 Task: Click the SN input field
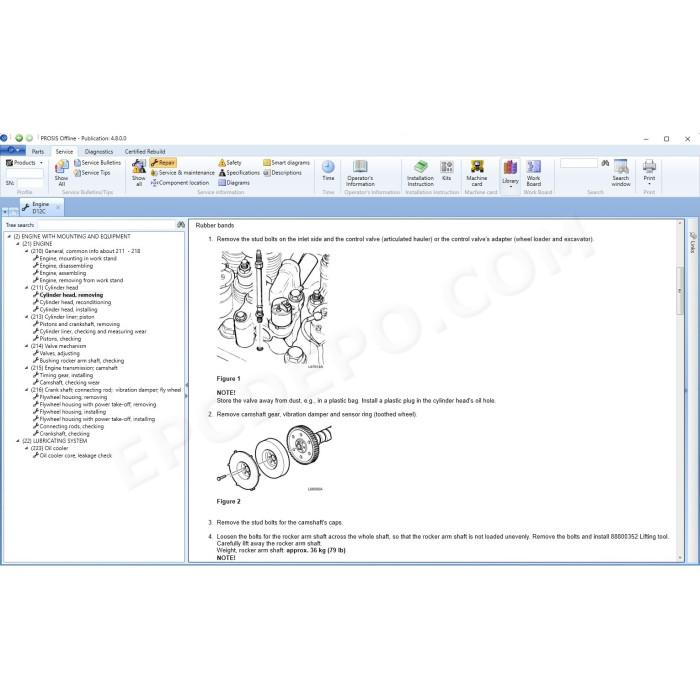pos(30,183)
